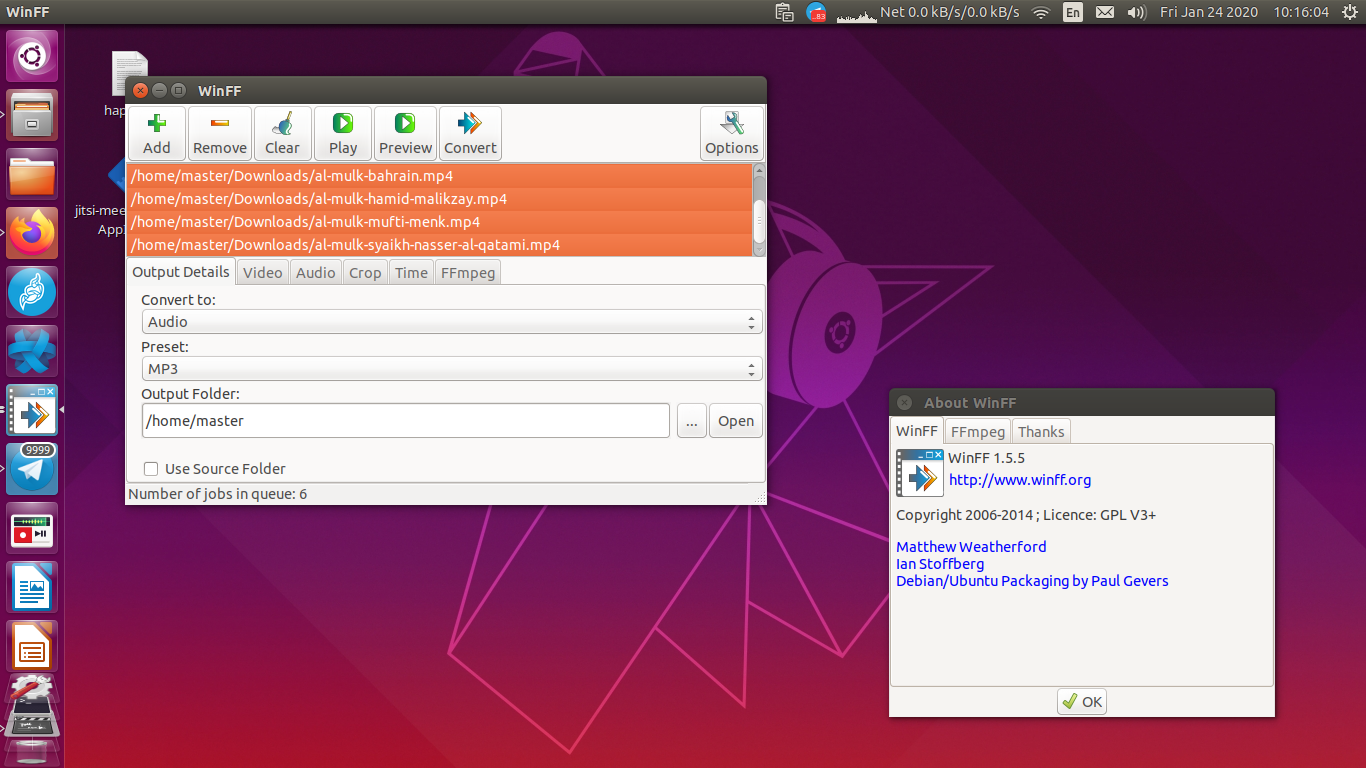The width and height of the screenshot is (1366, 768).
Task: Click the WinFF logo in About dialog
Action: click(x=920, y=473)
